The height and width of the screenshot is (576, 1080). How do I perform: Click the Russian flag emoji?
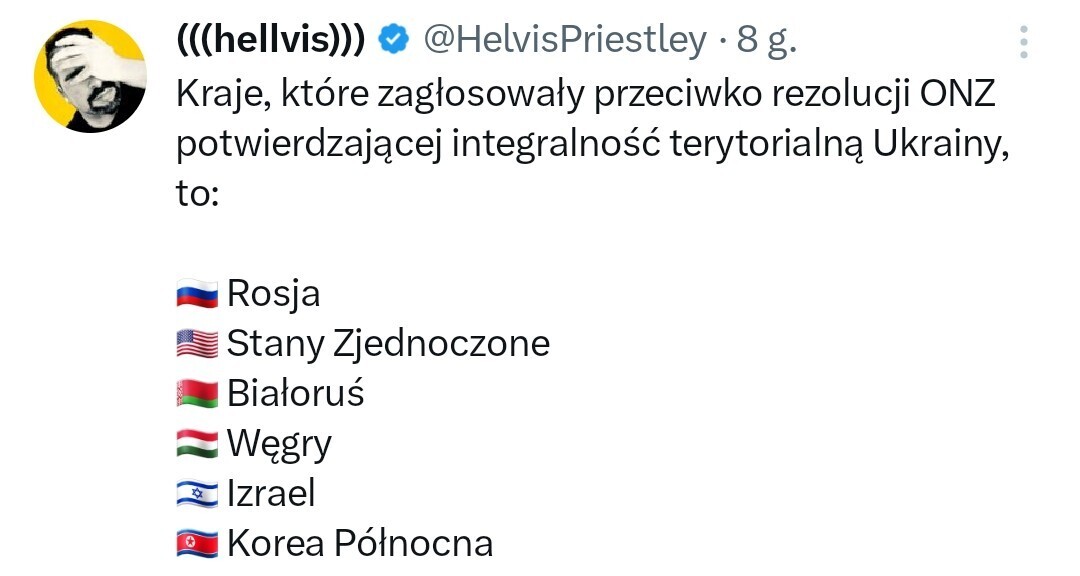pyautogui.click(x=197, y=294)
